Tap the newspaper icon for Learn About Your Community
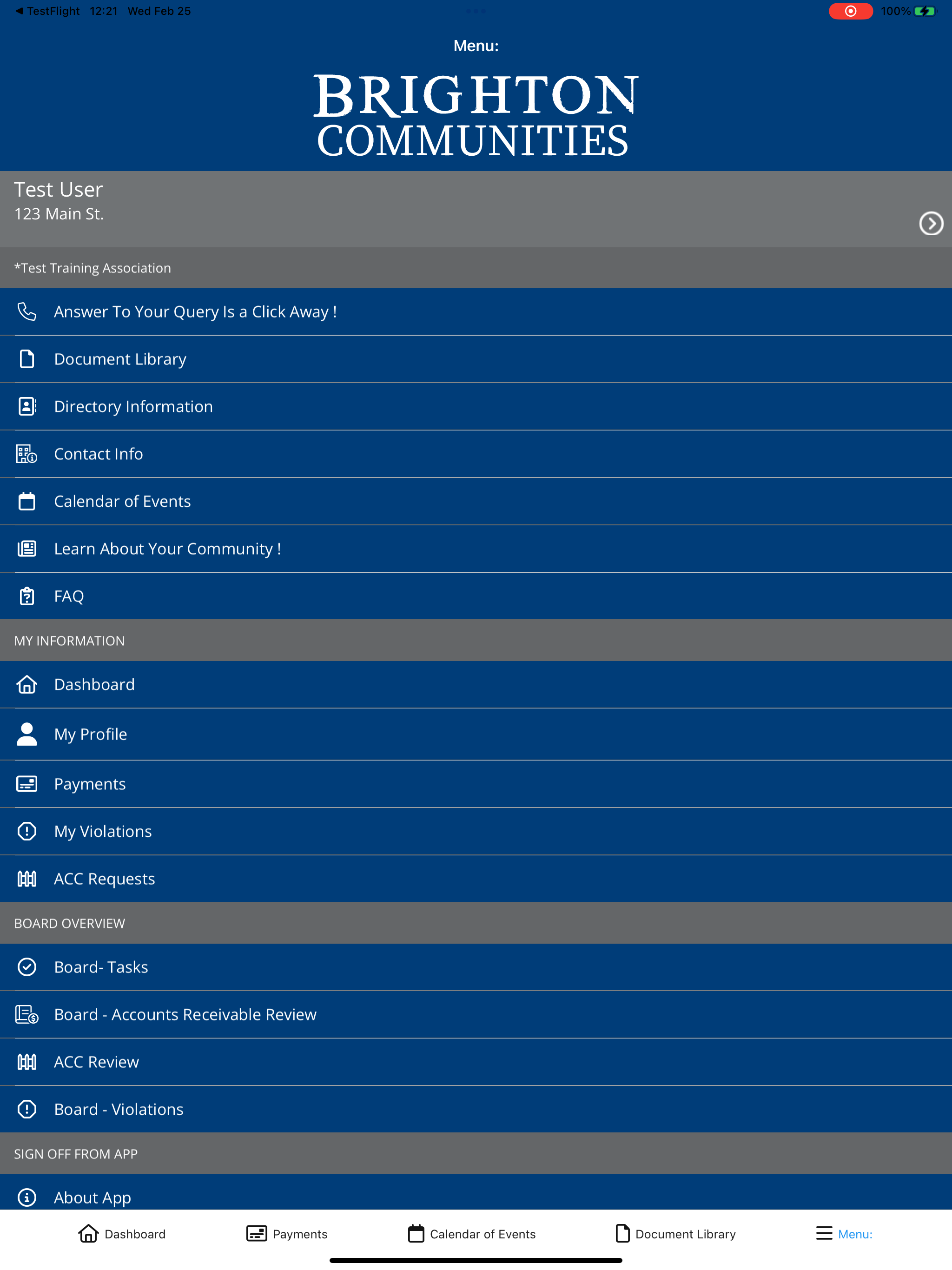 point(26,549)
